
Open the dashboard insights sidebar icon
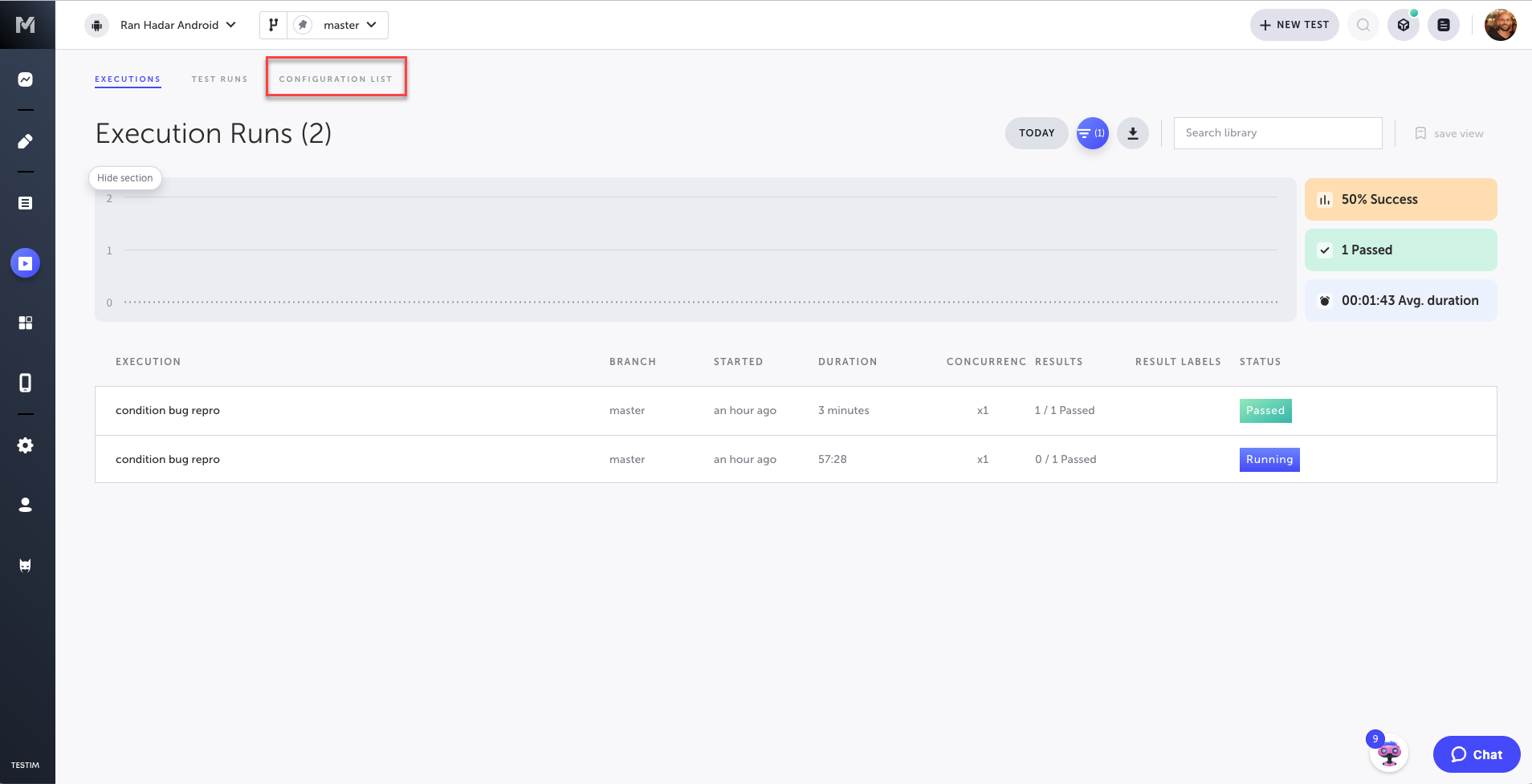(26, 79)
